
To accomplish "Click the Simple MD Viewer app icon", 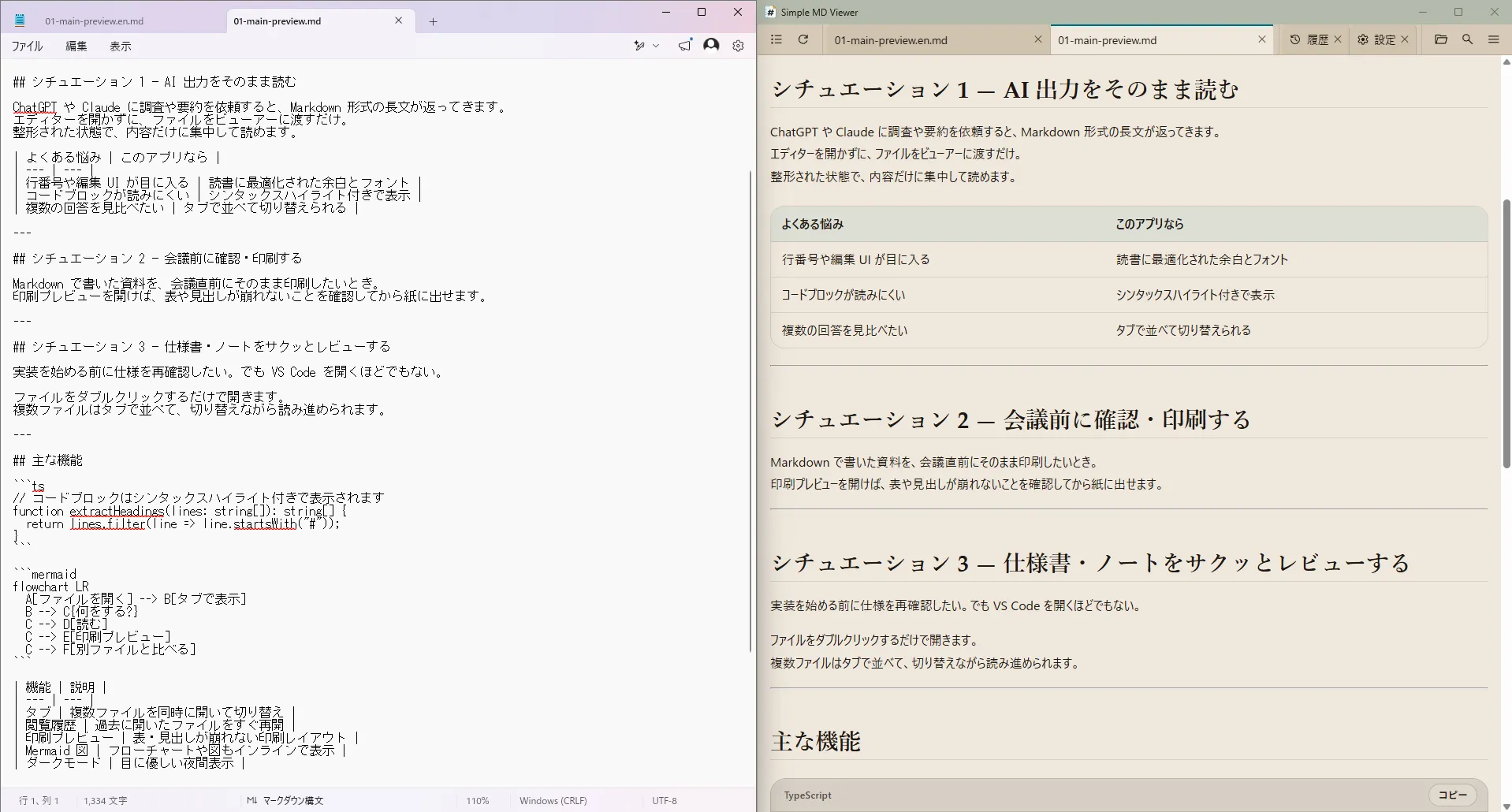I will (770, 12).
